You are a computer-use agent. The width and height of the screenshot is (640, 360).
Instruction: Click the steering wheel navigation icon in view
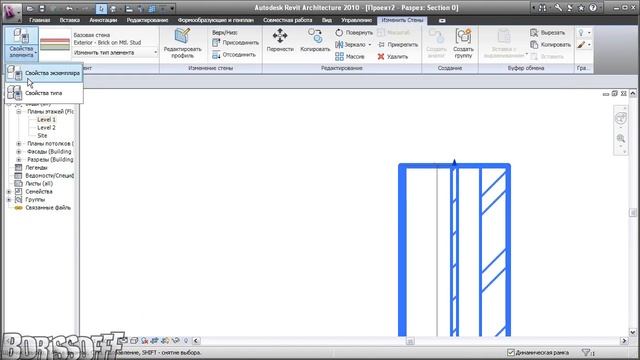coord(620,118)
